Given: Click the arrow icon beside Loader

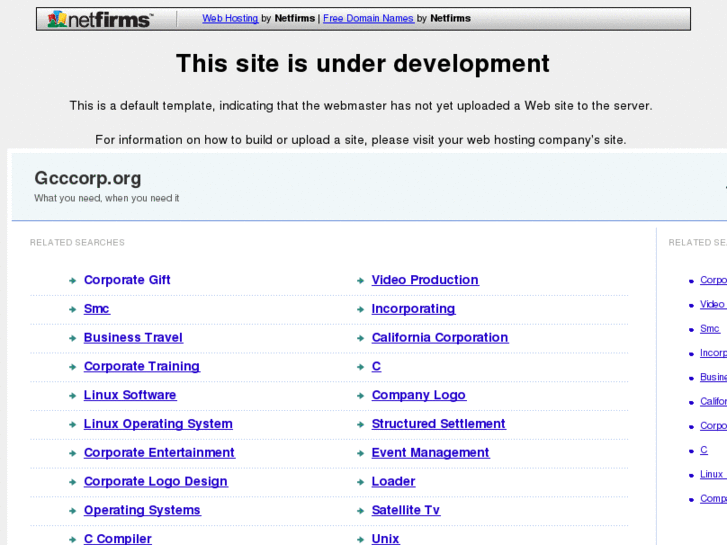Looking at the screenshot, I should [x=360, y=482].
